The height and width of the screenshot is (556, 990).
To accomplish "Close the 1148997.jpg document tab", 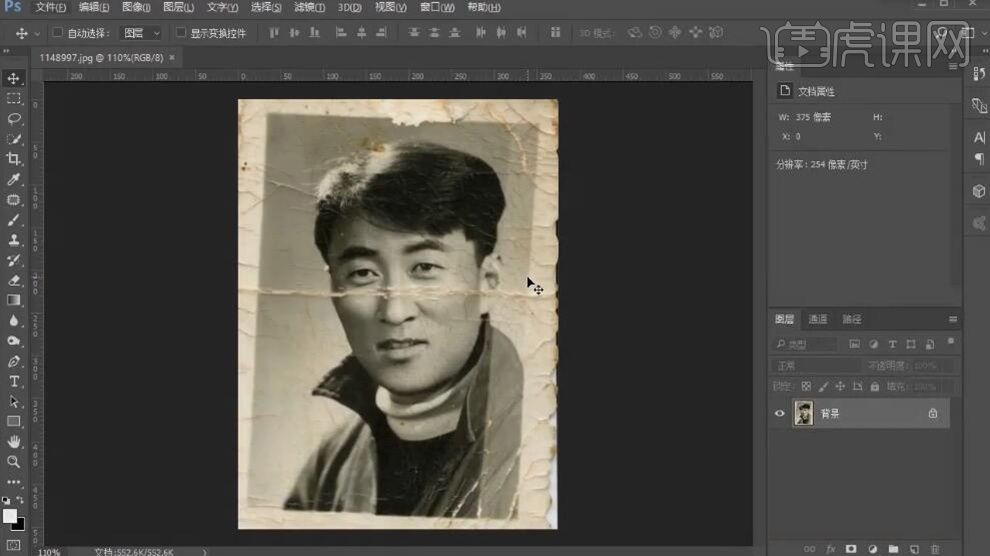I will pyautogui.click(x=172, y=57).
